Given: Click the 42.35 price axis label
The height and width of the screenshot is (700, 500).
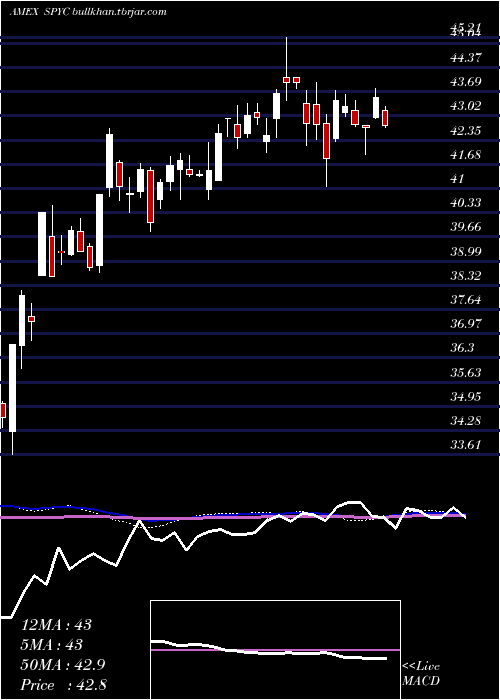Looking at the screenshot, I should point(466,130).
